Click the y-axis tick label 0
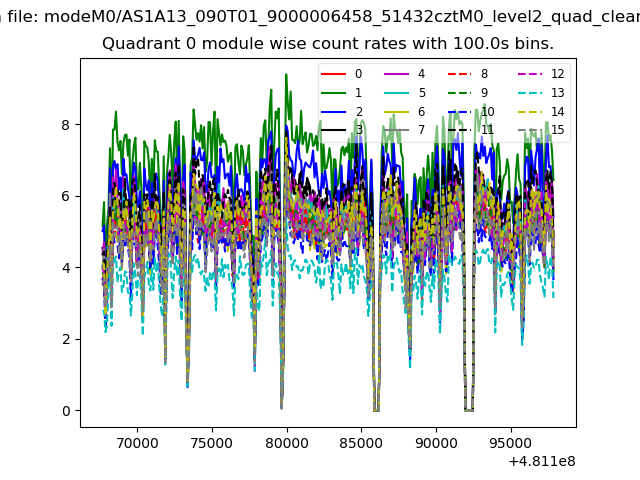Image resolution: width=640 pixels, height=480 pixels. 63,411
